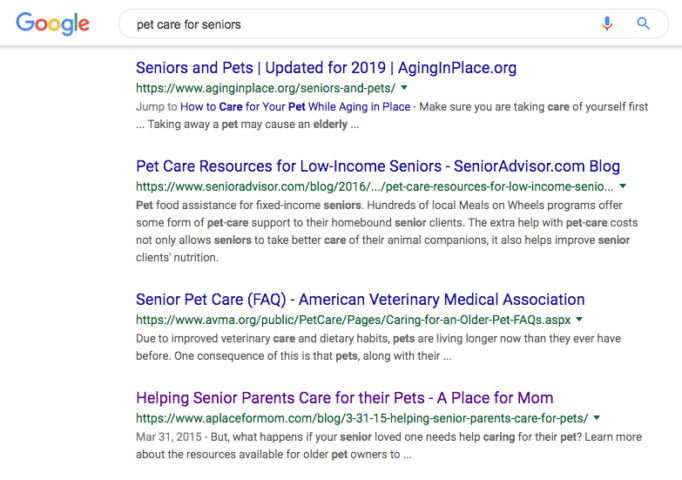The width and height of the screenshot is (682, 480).
Task: Jump to 'How to Care for Your Pet While Aging in Place'
Action: click(x=295, y=107)
